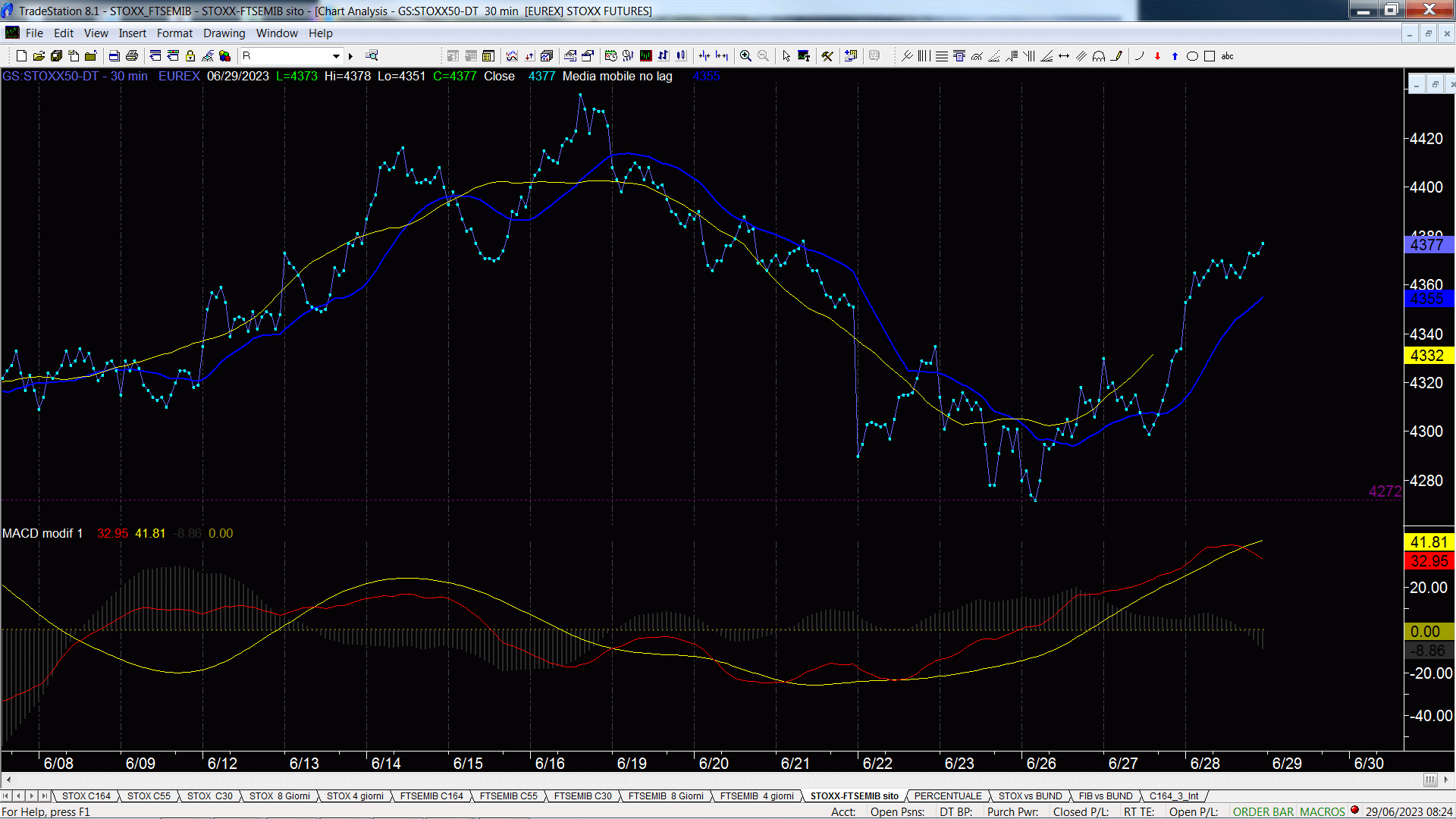Click the Save workspace icon

(x=56, y=56)
